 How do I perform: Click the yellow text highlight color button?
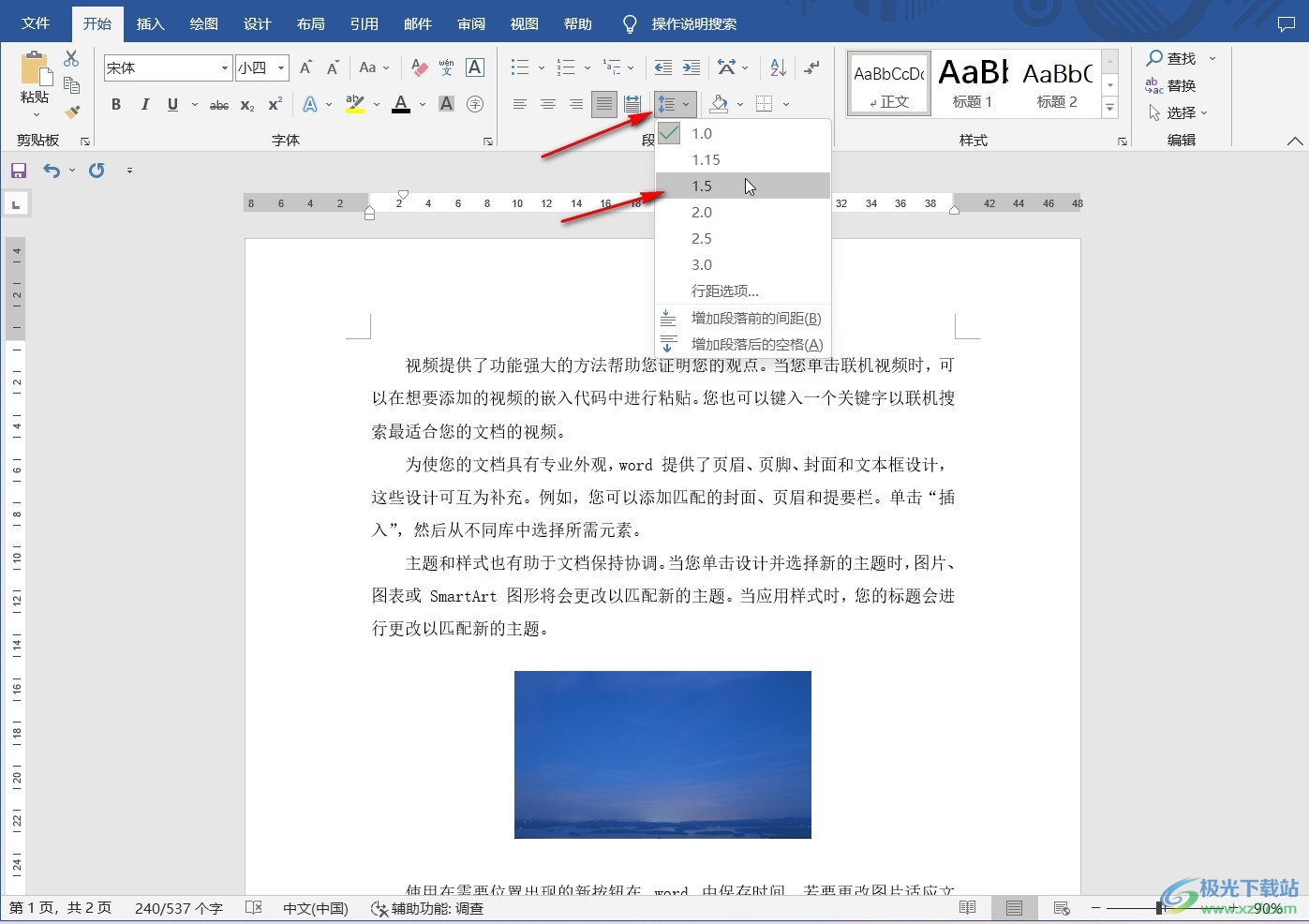pos(354,104)
